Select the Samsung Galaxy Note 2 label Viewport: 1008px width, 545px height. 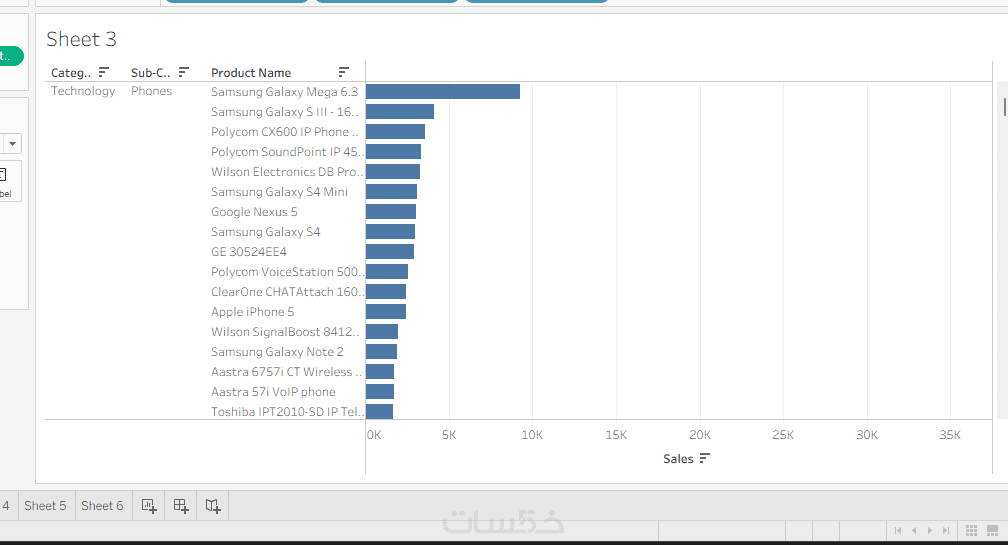[x=277, y=352]
